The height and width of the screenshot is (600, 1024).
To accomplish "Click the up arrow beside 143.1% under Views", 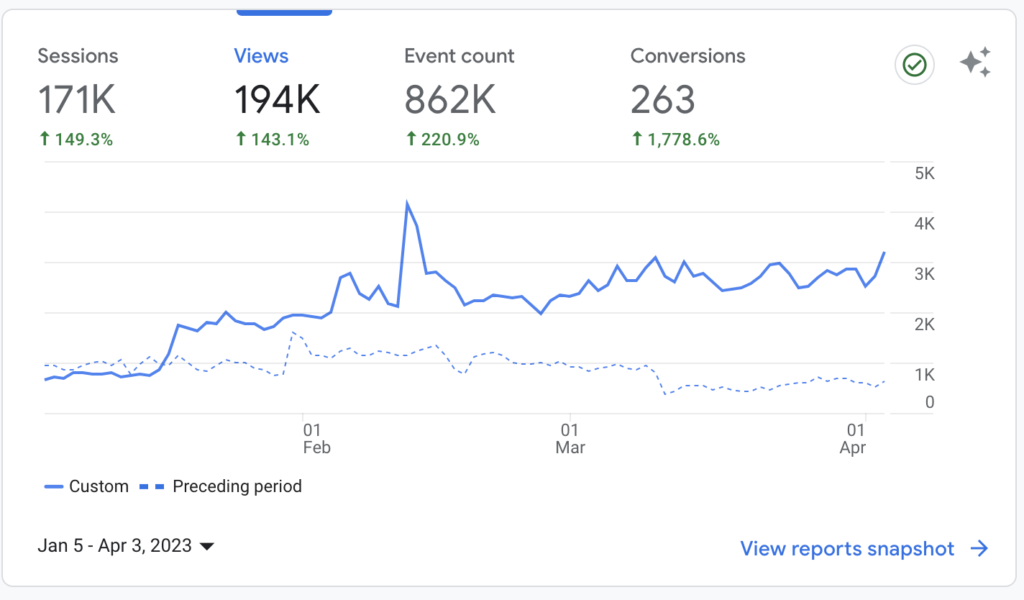I will point(240,140).
